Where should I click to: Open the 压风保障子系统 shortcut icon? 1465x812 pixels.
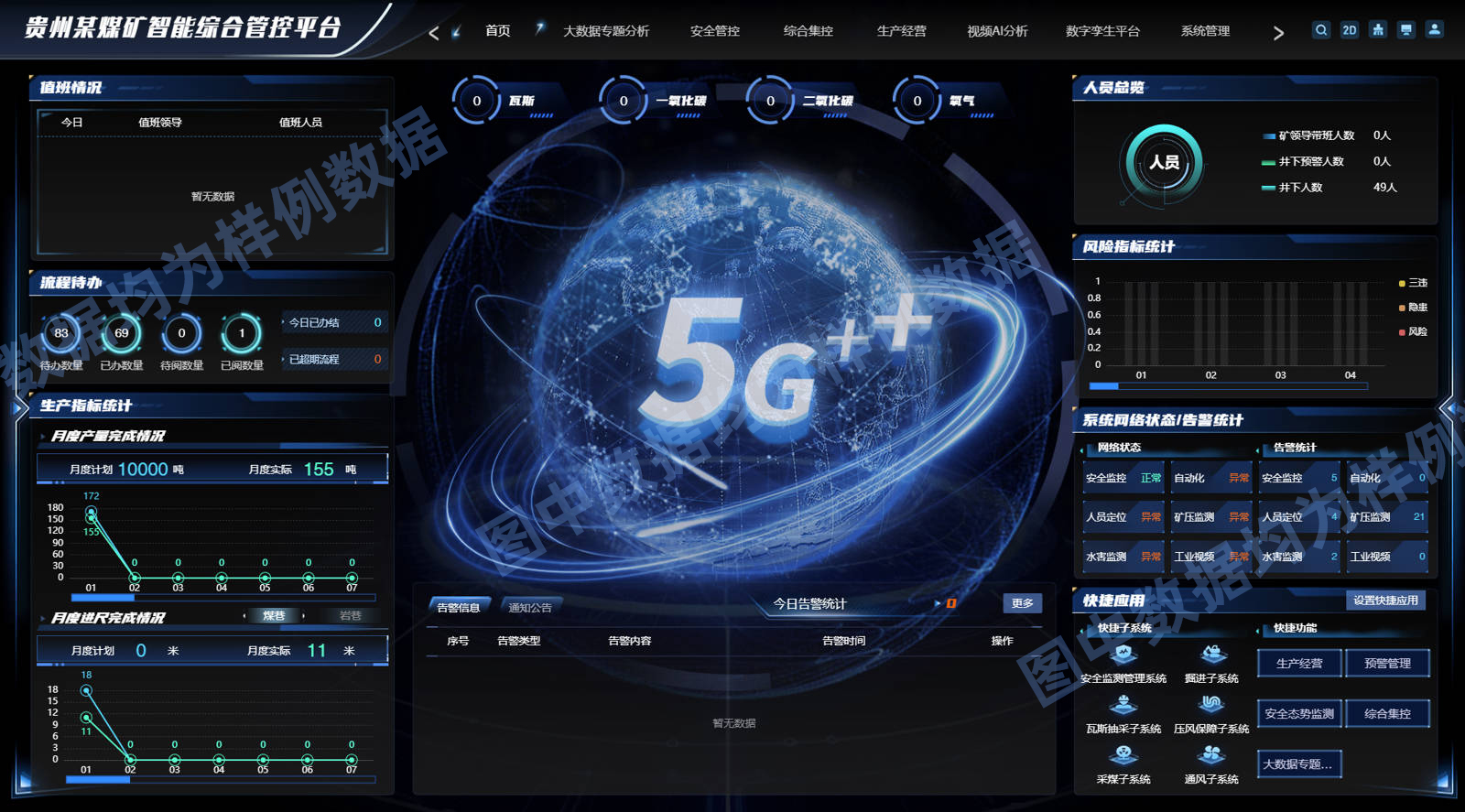[1211, 705]
